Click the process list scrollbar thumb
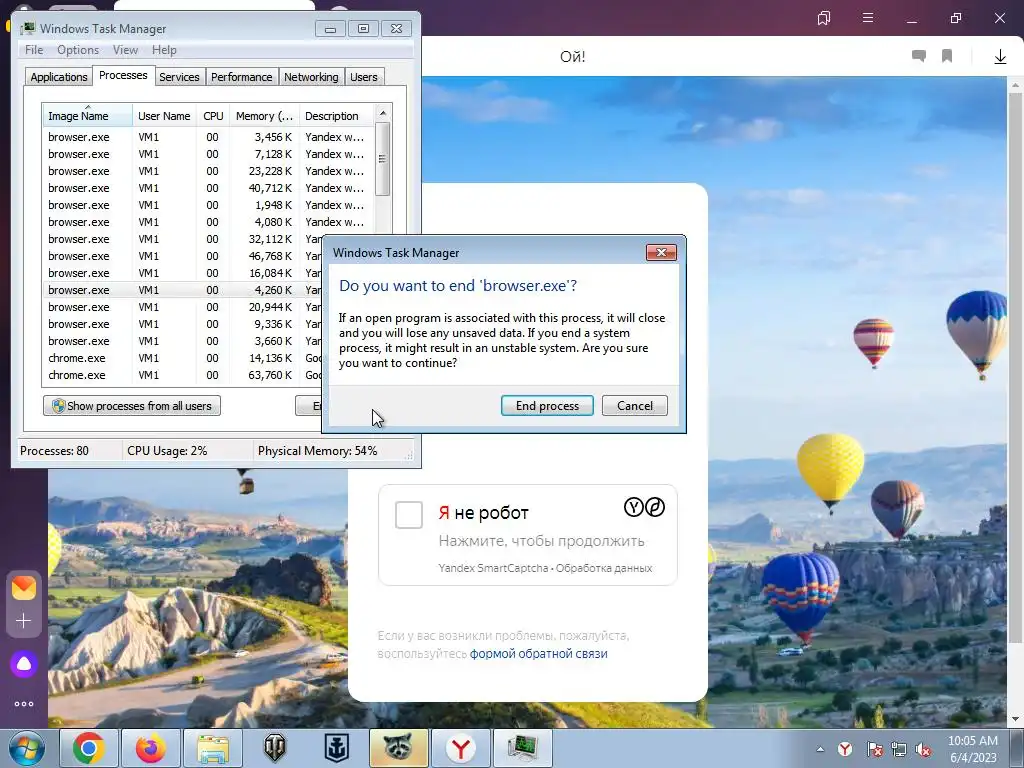1024x768 pixels. coord(383,159)
